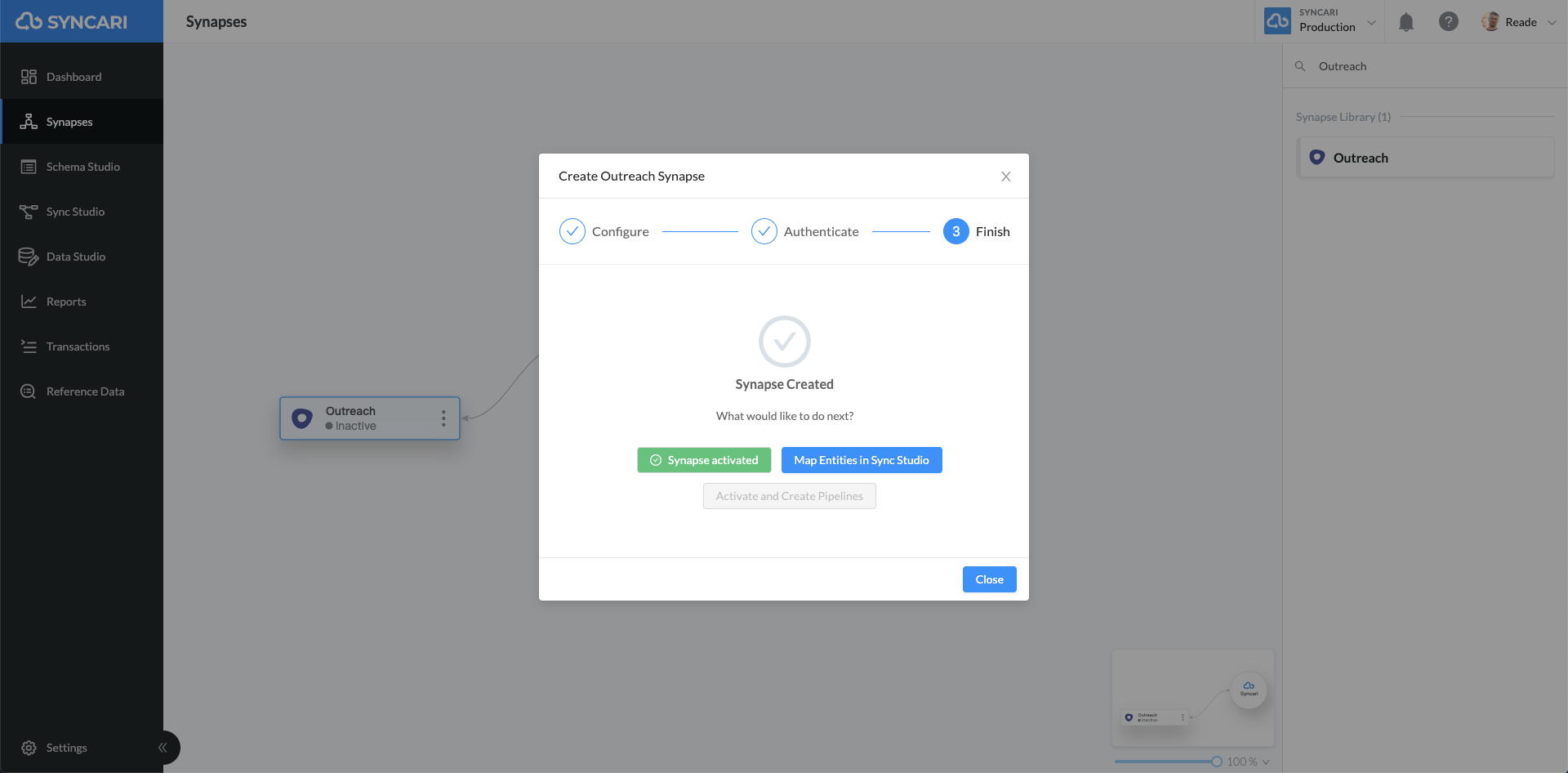1568x773 pixels.
Task: Open Sync Studio icon in sidebar
Action: point(29,212)
